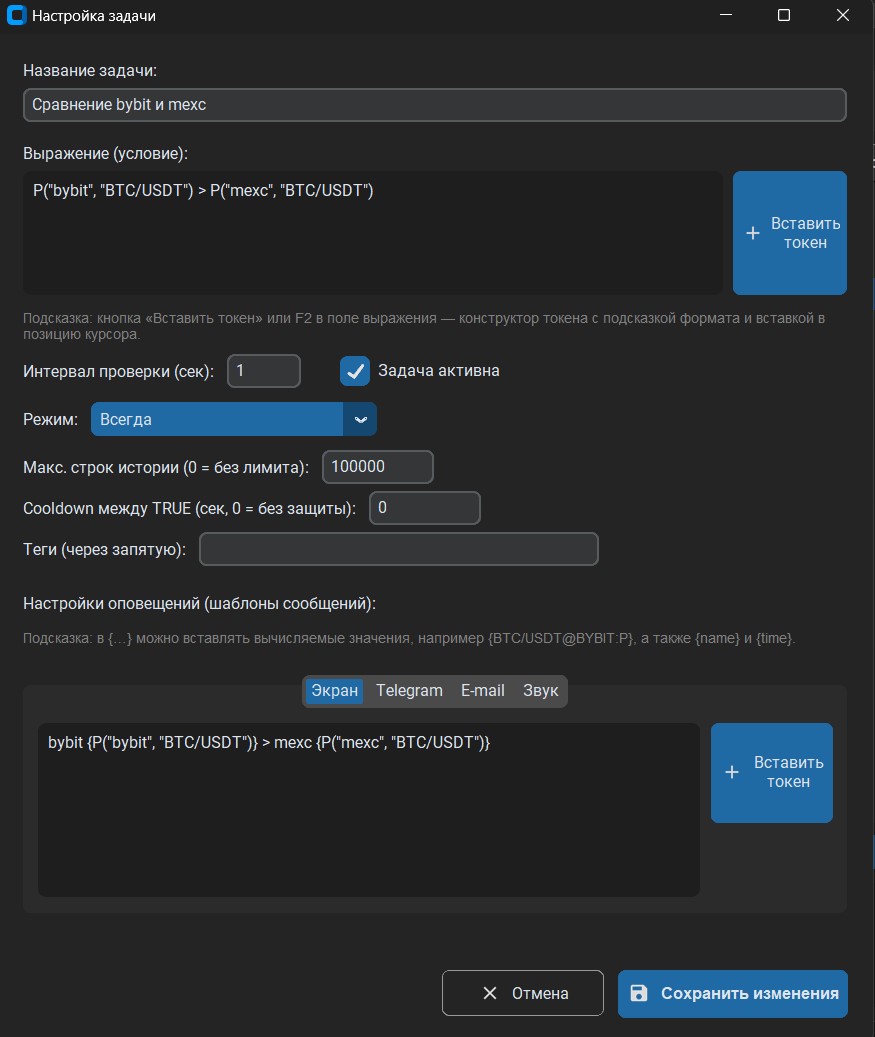
Task: Click the Задача активна label text
Action: pos(438,371)
